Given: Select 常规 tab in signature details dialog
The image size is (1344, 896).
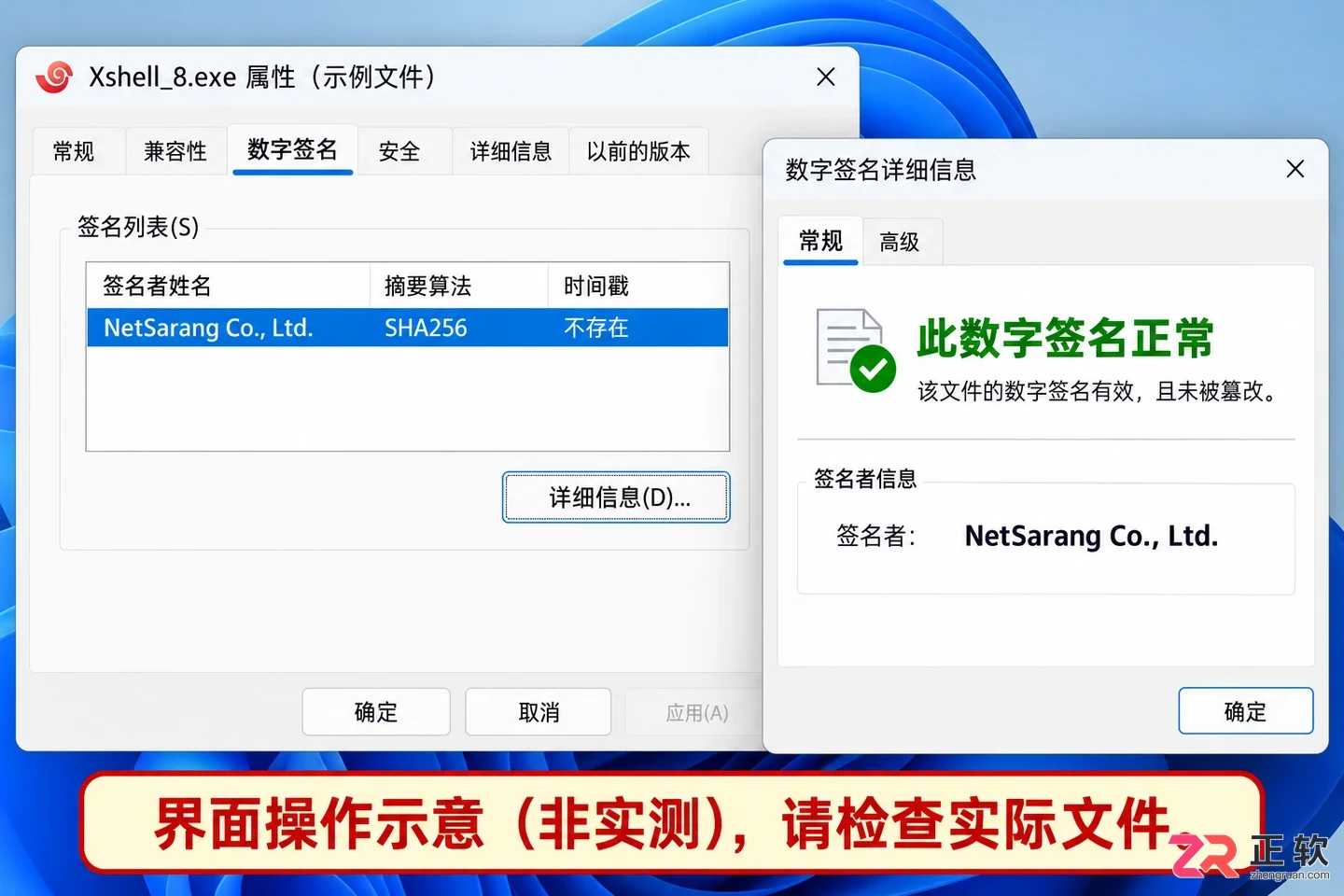Looking at the screenshot, I should 821,242.
